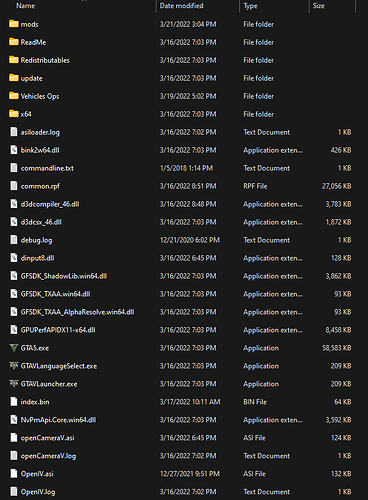Click the openCameraV.asi file icon
This screenshot has width=368, height=500.
[14, 438]
